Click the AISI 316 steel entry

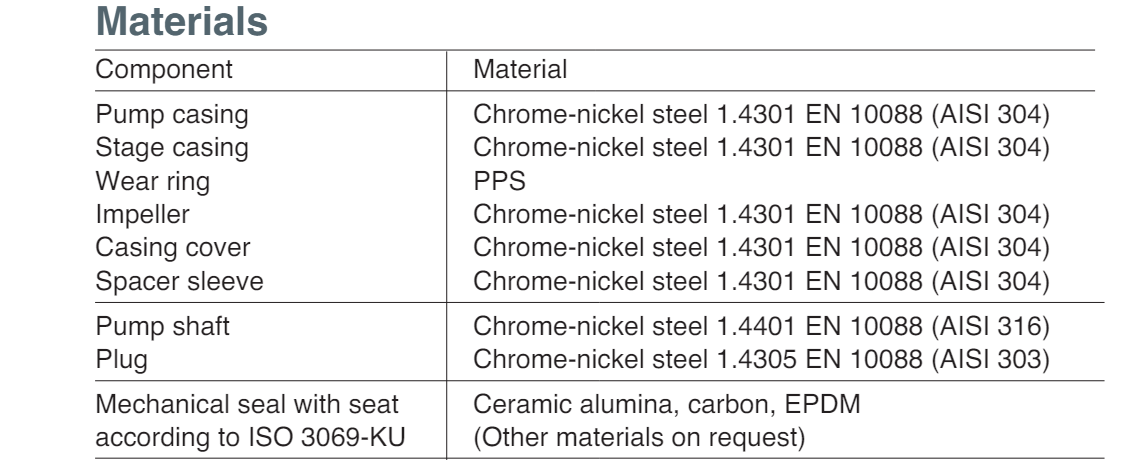coord(761,327)
